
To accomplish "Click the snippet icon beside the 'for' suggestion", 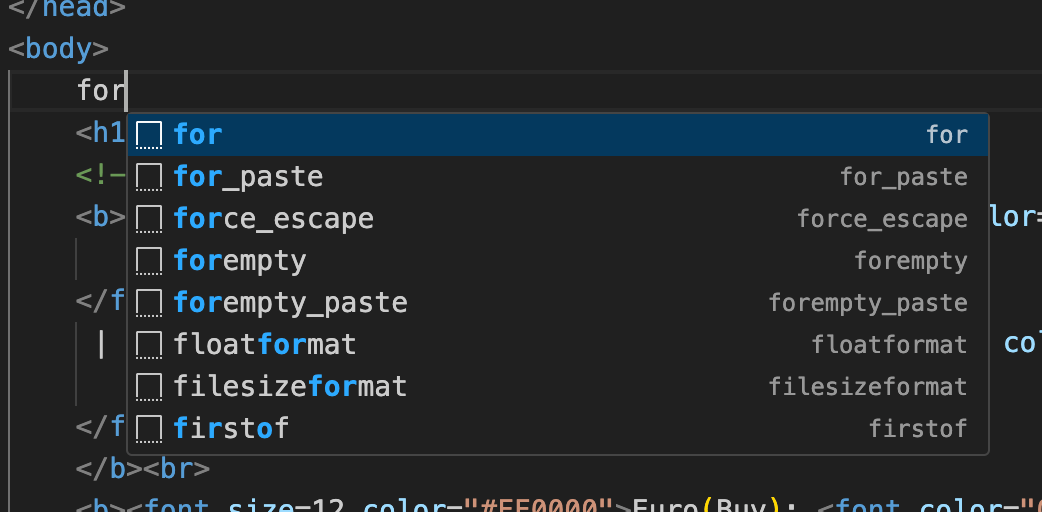I will pos(149,135).
